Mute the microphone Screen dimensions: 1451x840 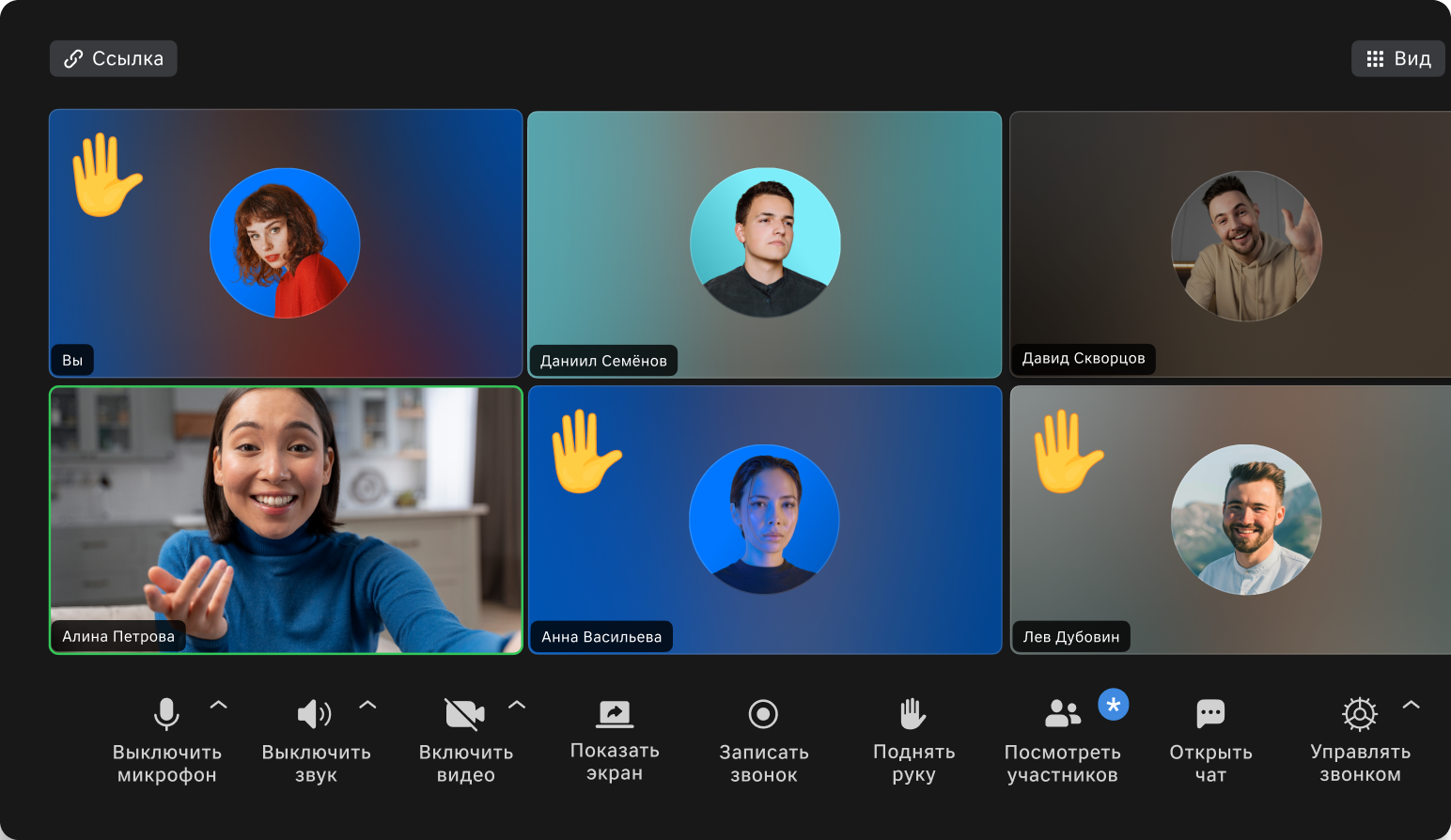(x=166, y=714)
